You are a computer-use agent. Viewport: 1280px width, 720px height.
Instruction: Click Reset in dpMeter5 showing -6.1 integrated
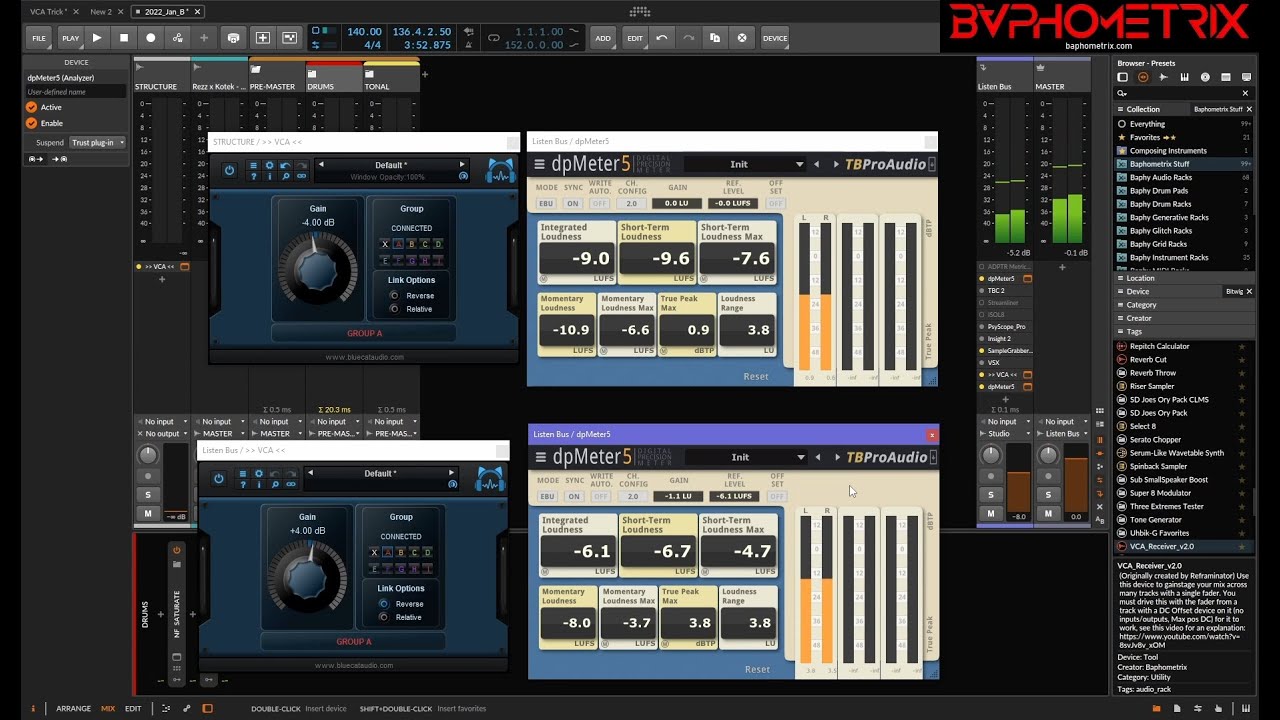click(757, 669)
